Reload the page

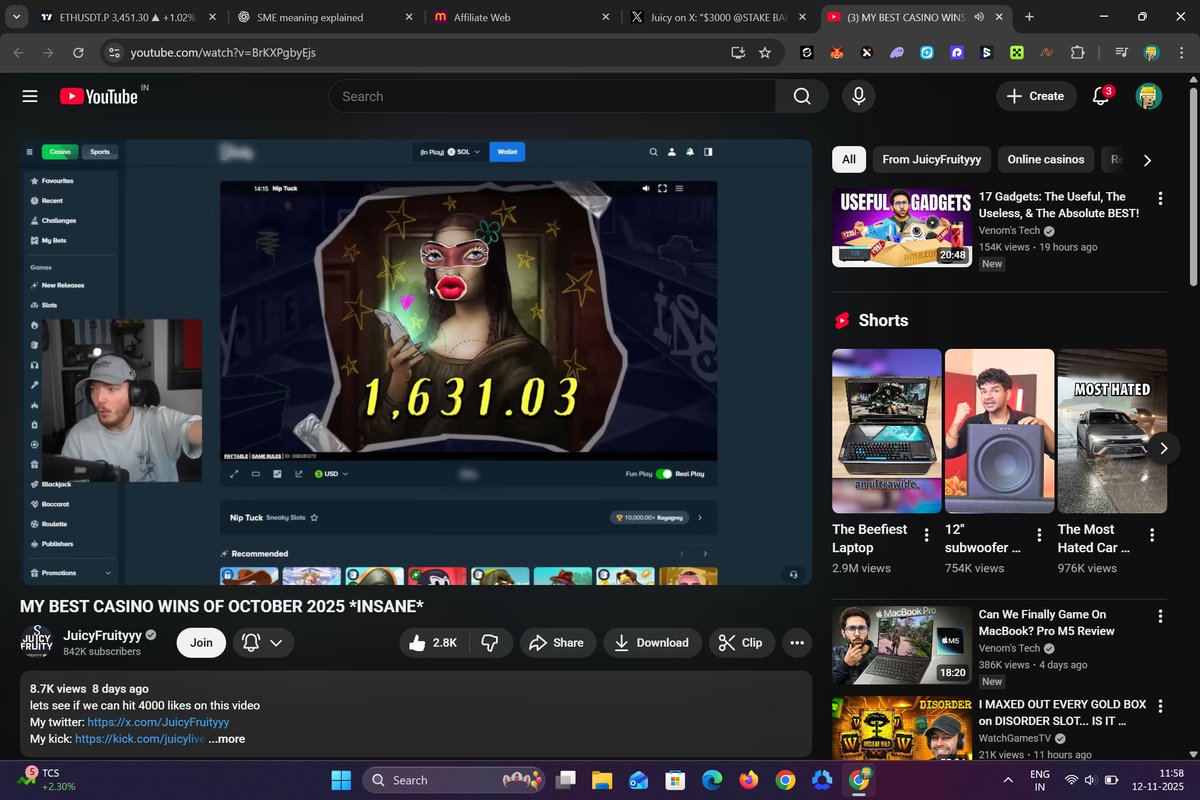coord(78,52)
